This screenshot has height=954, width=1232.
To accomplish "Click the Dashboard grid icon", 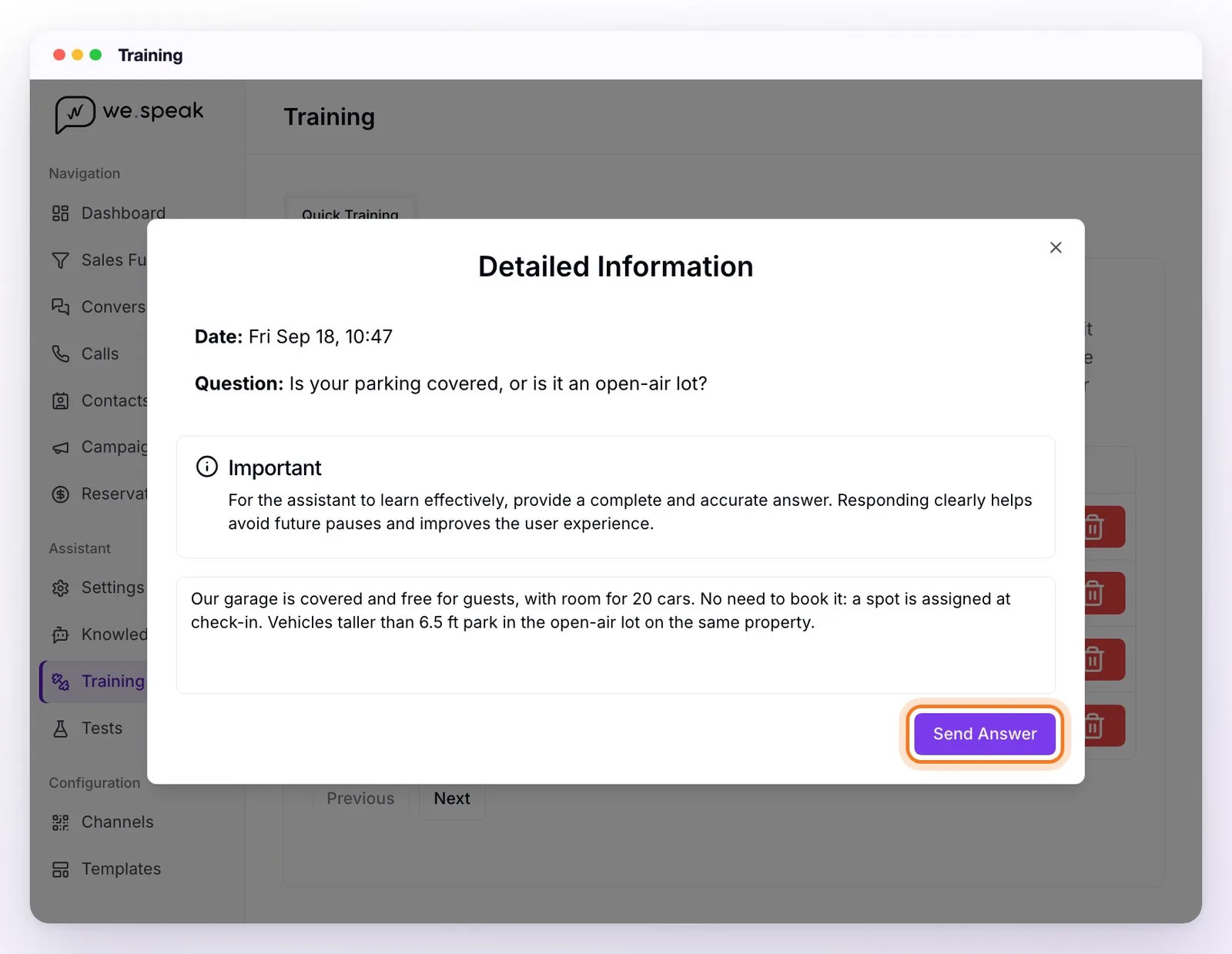I will tap(60, 213).
